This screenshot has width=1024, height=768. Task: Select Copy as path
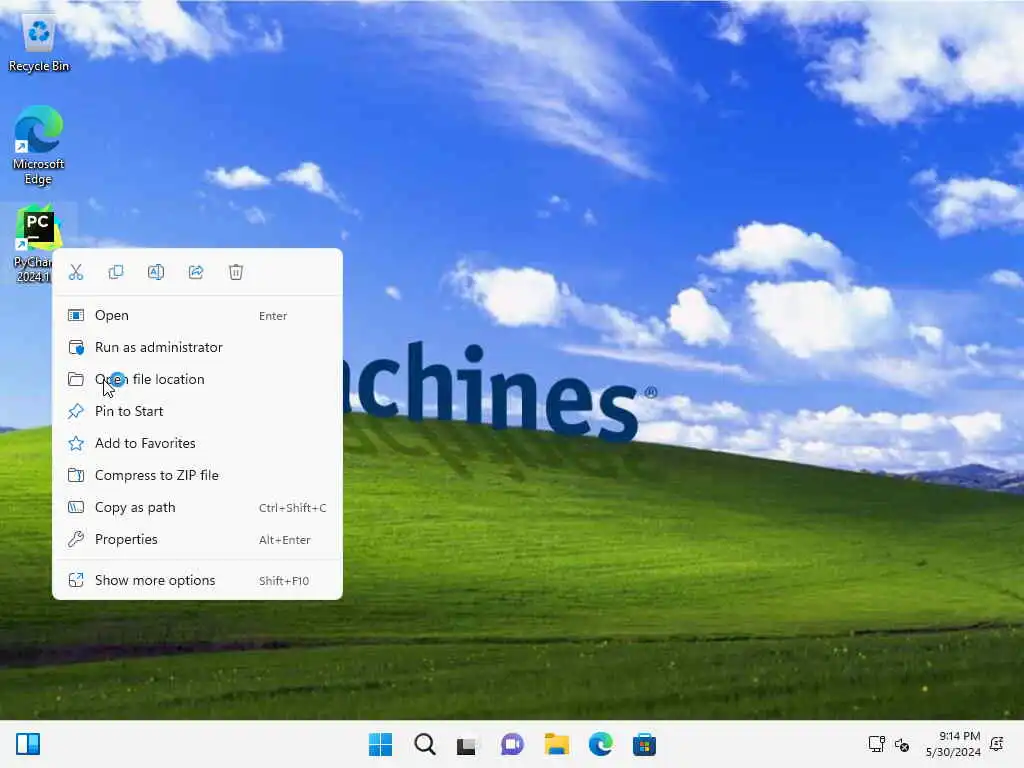(197, 507)
